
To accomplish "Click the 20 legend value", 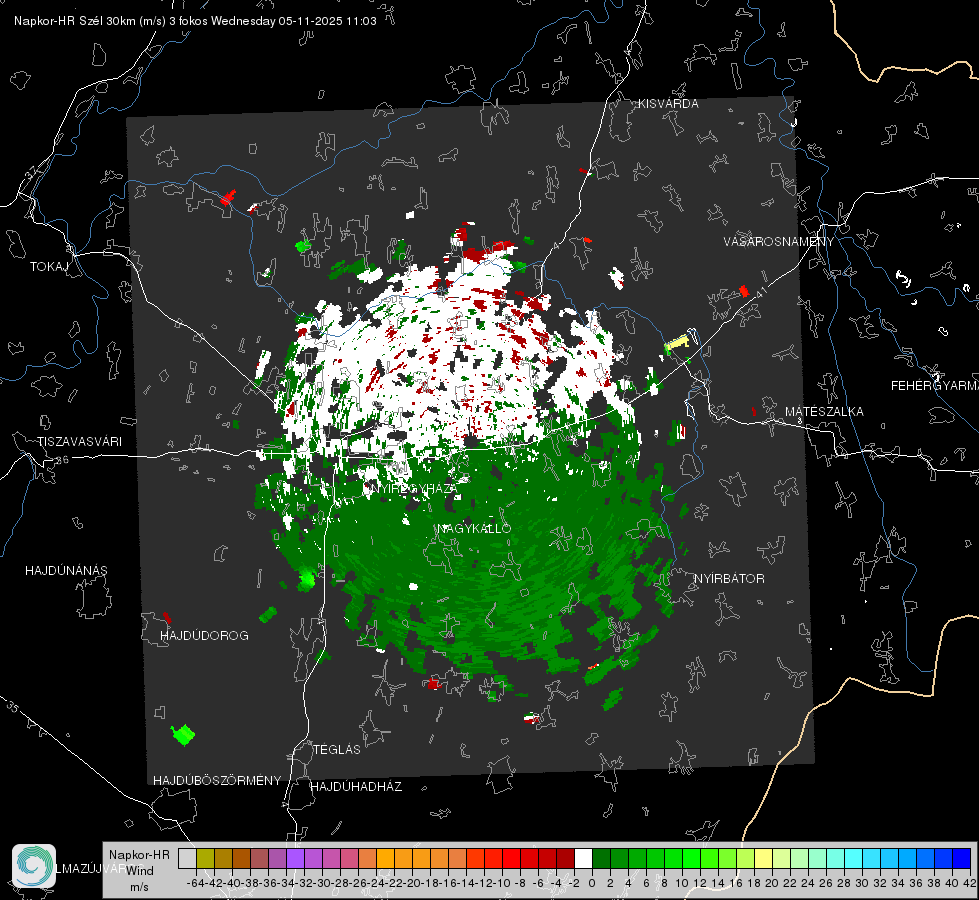I will pyautogui.click(x=772, y=883).
